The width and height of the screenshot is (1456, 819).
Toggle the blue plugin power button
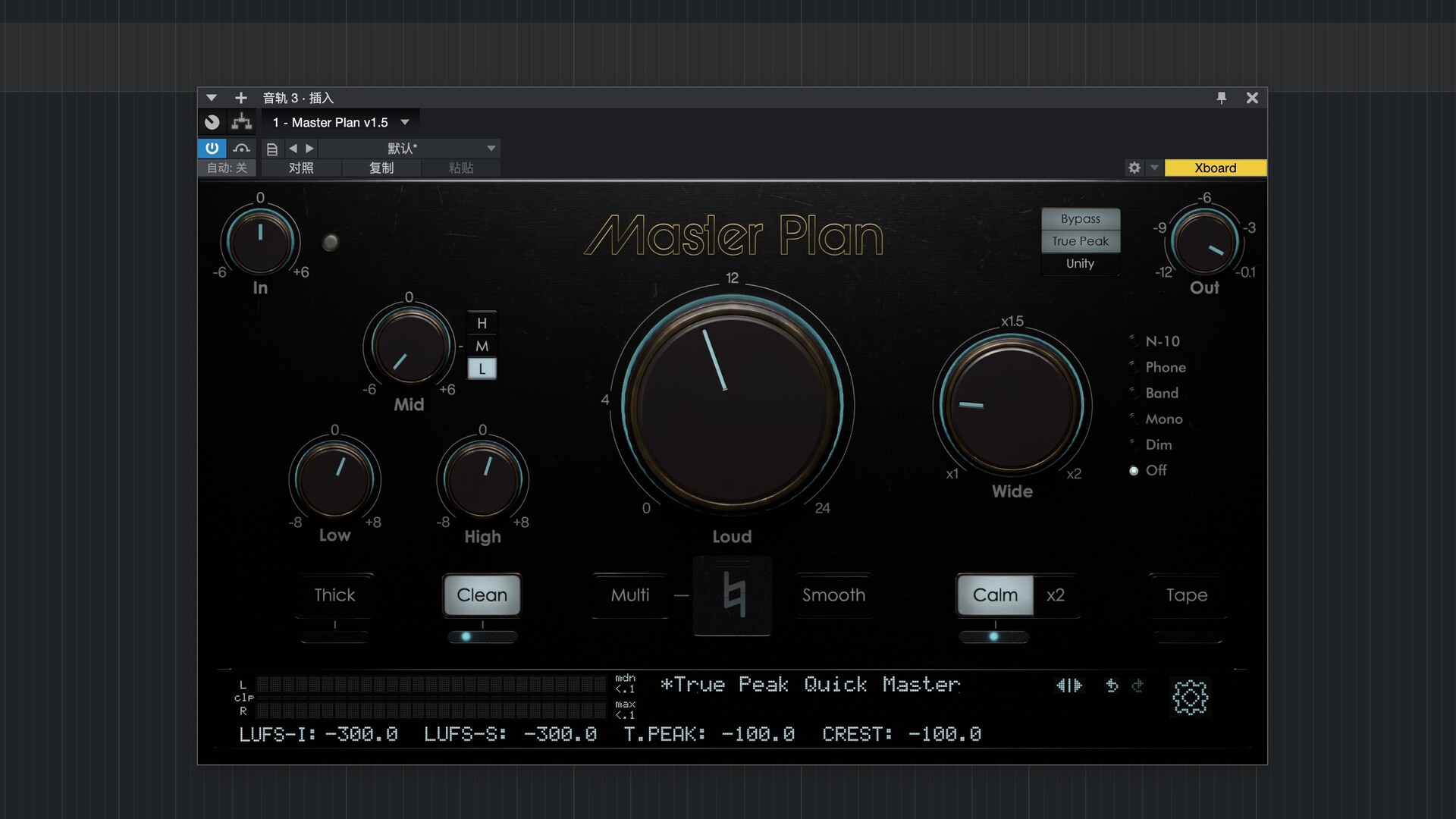click(x=212, y=149)
